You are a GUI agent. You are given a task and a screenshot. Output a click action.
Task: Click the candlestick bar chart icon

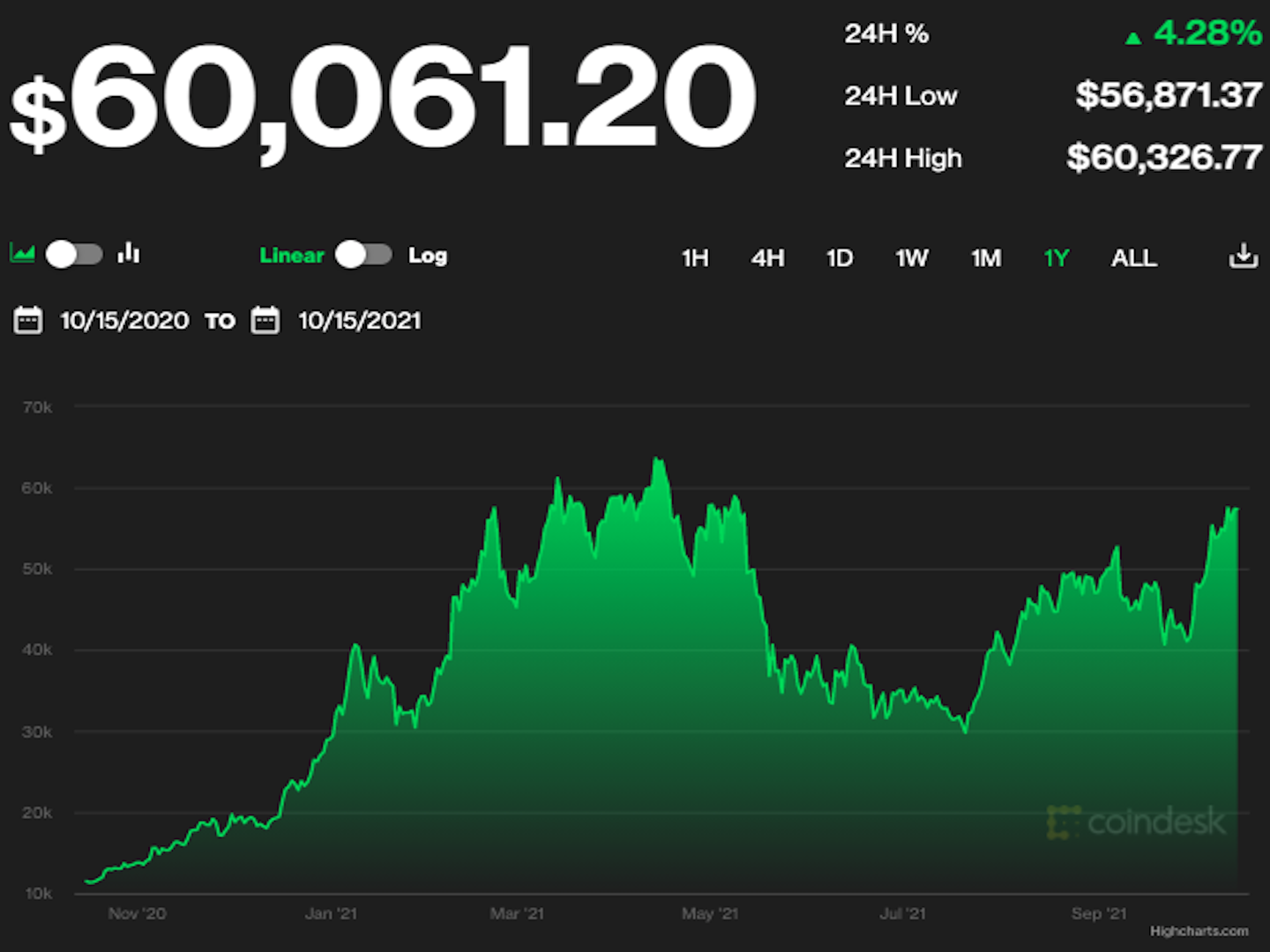(x=129, y=254)
